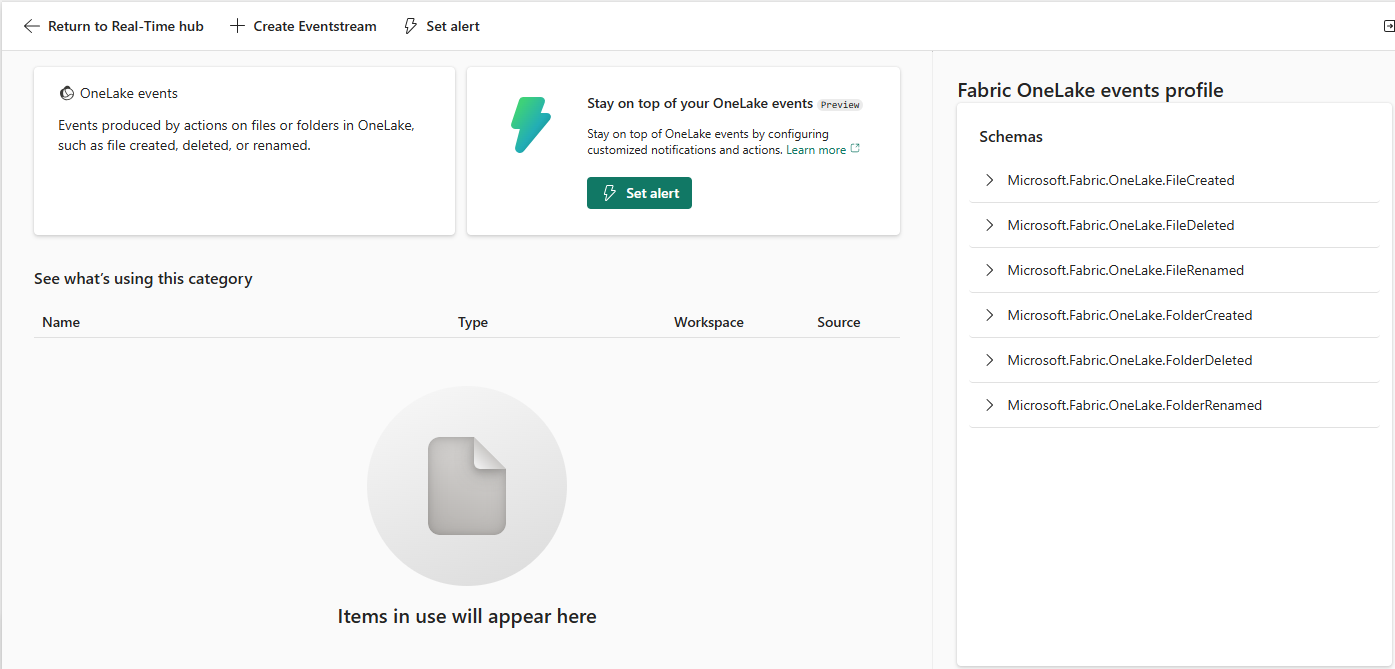Click the Stay on top of your OneLake events heading
1395x669 pixels.
click(x=700, y=103)
